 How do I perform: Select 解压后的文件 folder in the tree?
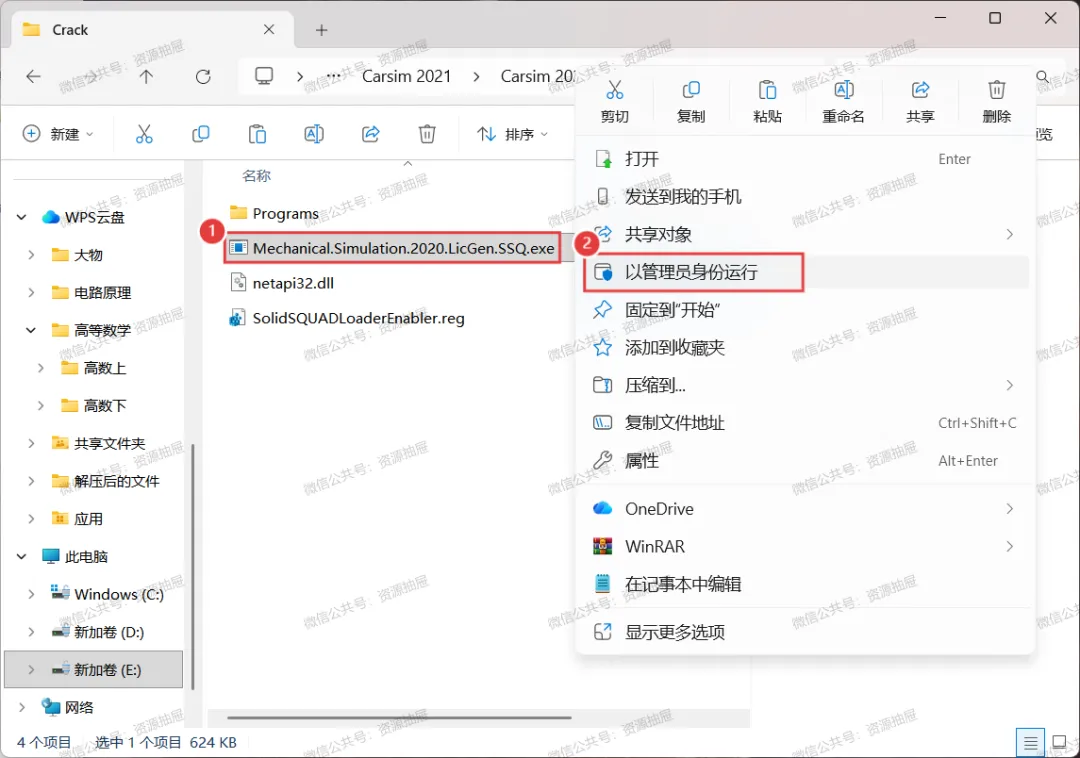(105, 481)
